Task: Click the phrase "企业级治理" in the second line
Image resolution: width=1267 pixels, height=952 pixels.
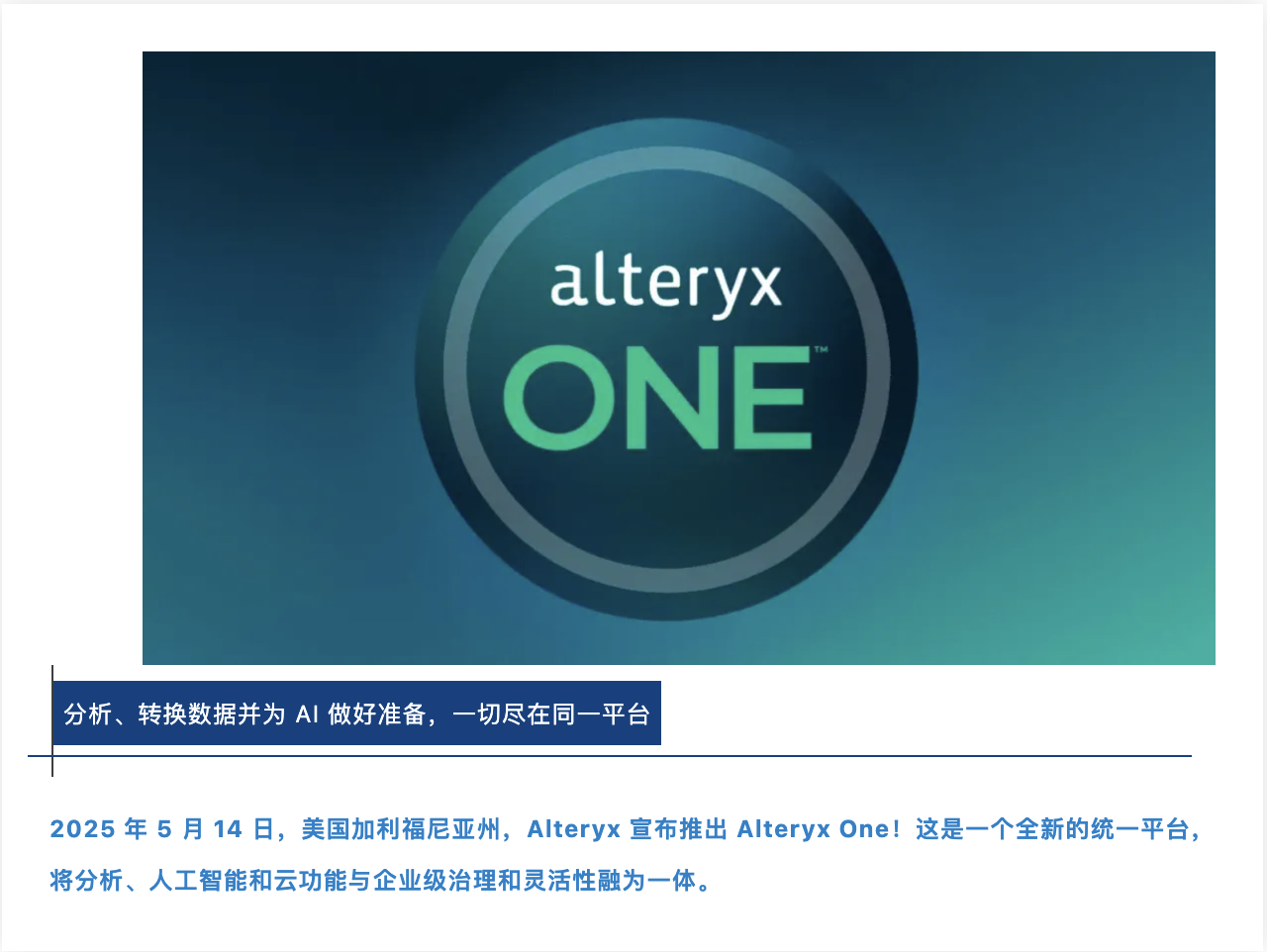Action: click(435, 880)
